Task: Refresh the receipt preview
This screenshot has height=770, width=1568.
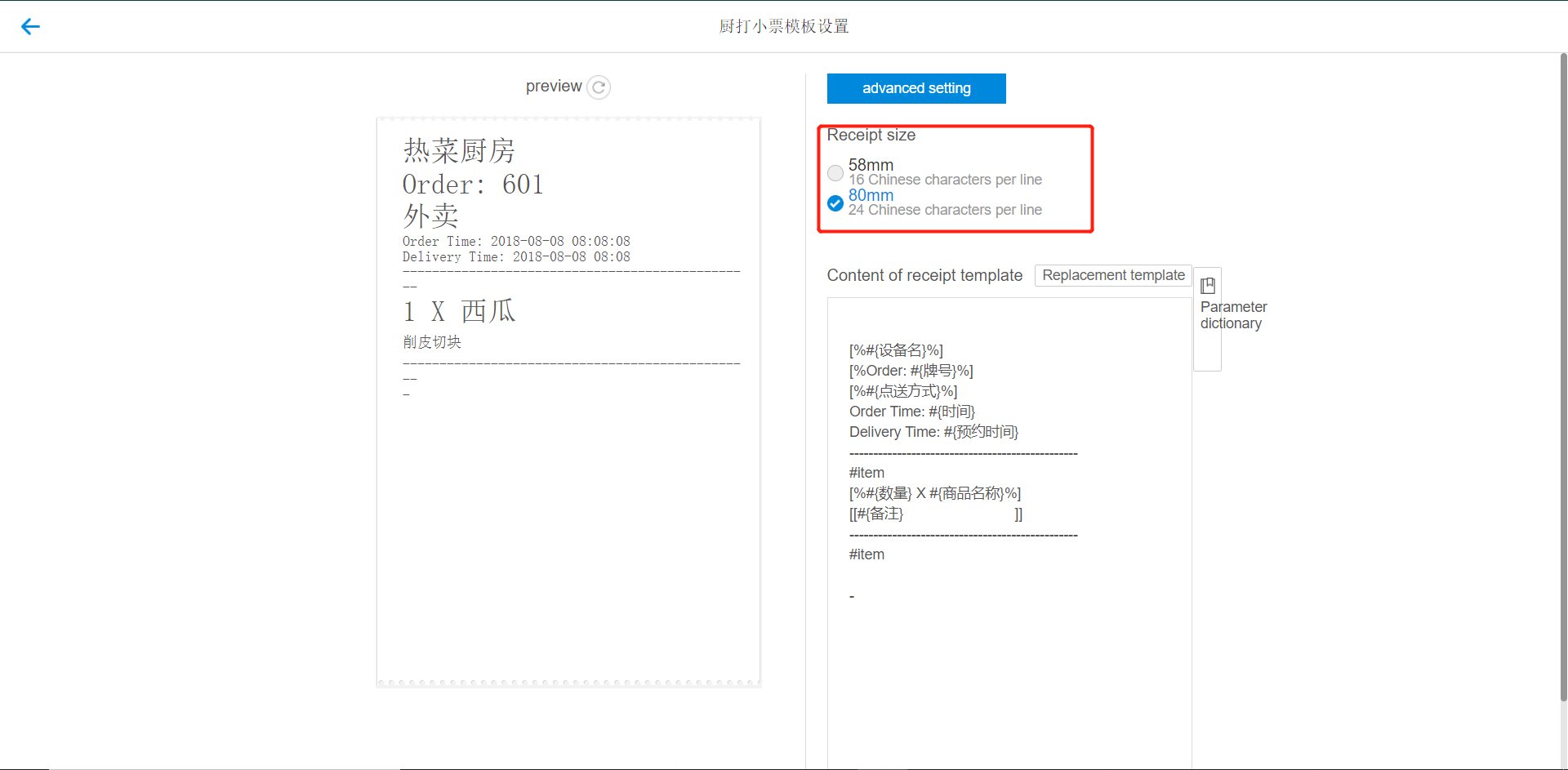Action: point(599,87)
